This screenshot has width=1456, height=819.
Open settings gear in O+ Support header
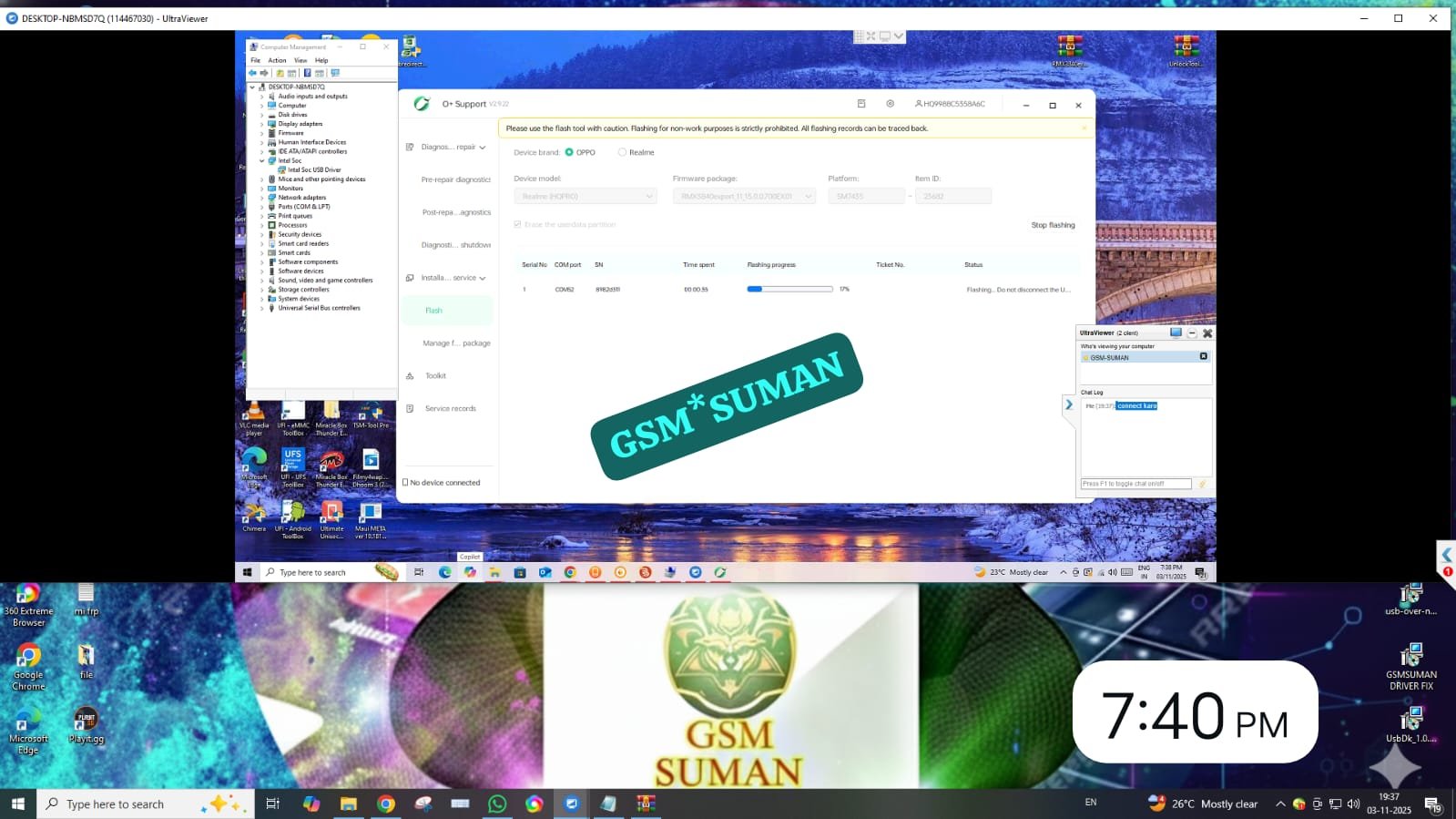point(890,104)
